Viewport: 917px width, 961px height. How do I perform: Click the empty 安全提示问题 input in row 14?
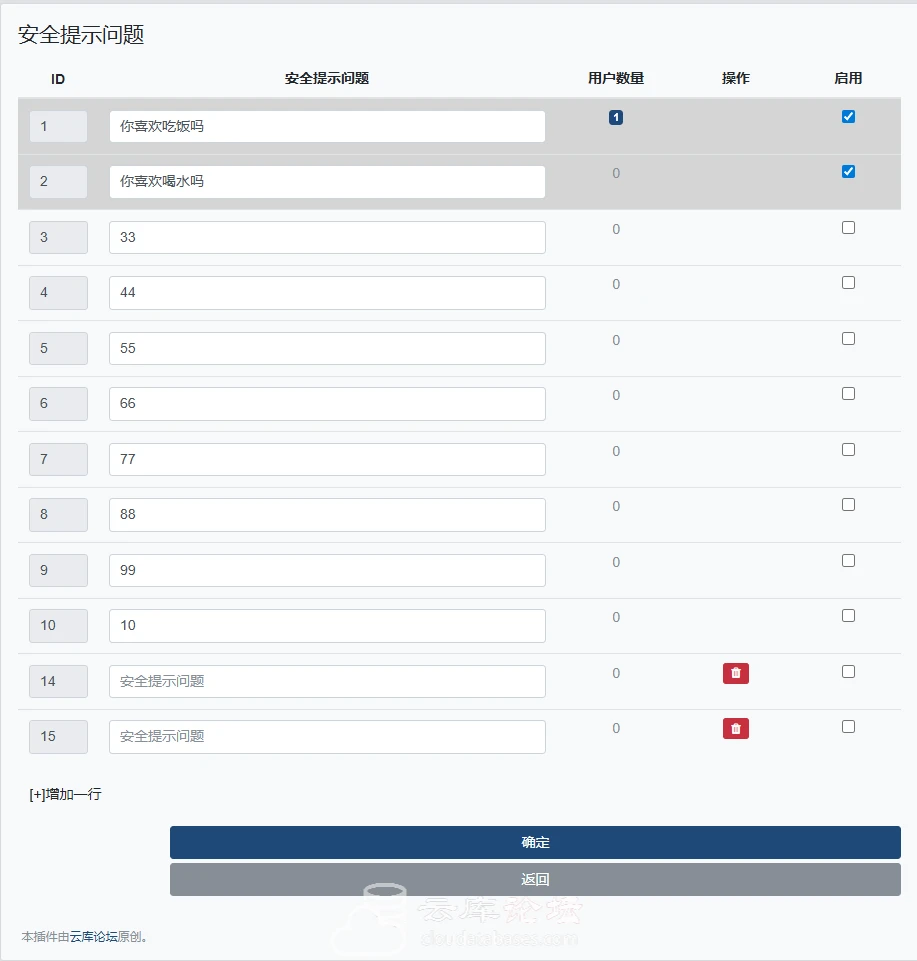click(x=326, y=681)
